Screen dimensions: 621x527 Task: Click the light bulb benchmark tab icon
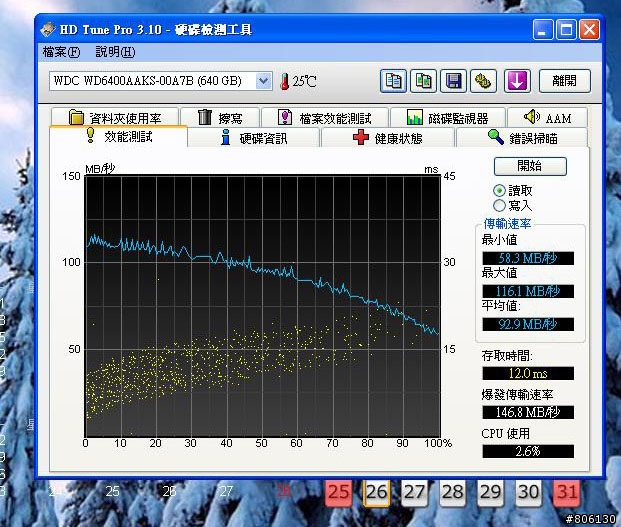tap(90, 135)
